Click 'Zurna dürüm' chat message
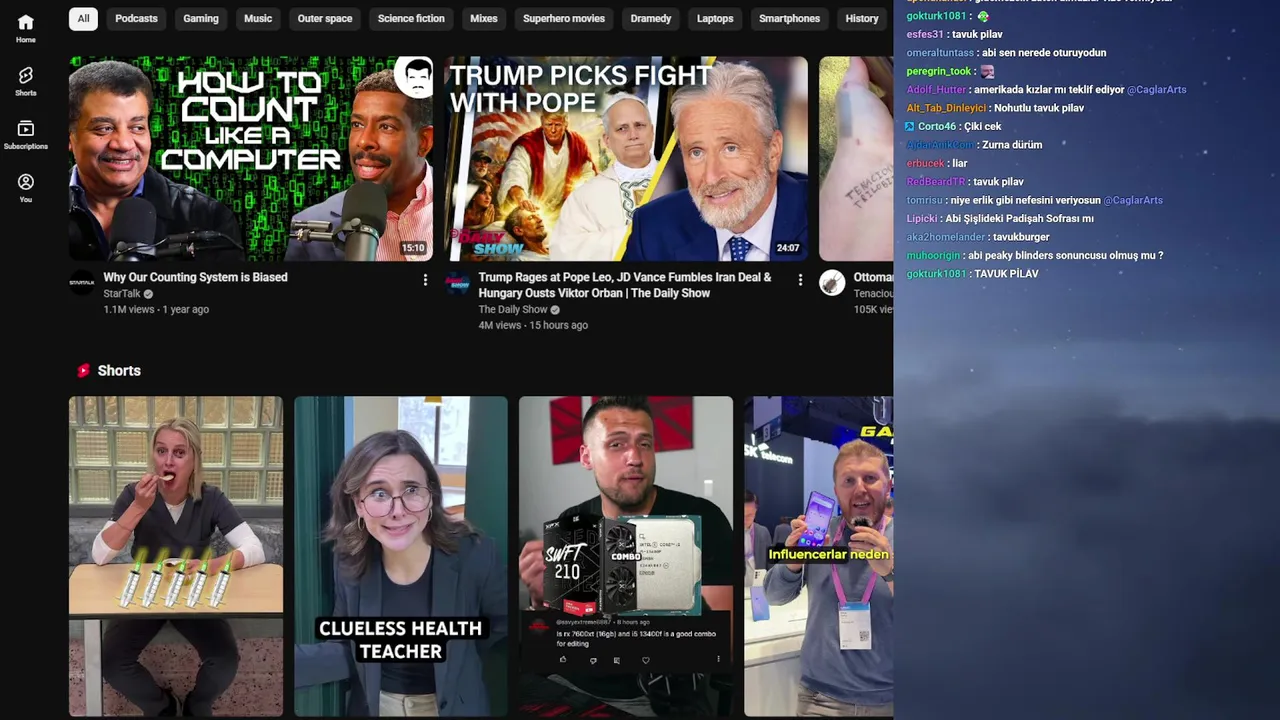 tap(1012, 145)
